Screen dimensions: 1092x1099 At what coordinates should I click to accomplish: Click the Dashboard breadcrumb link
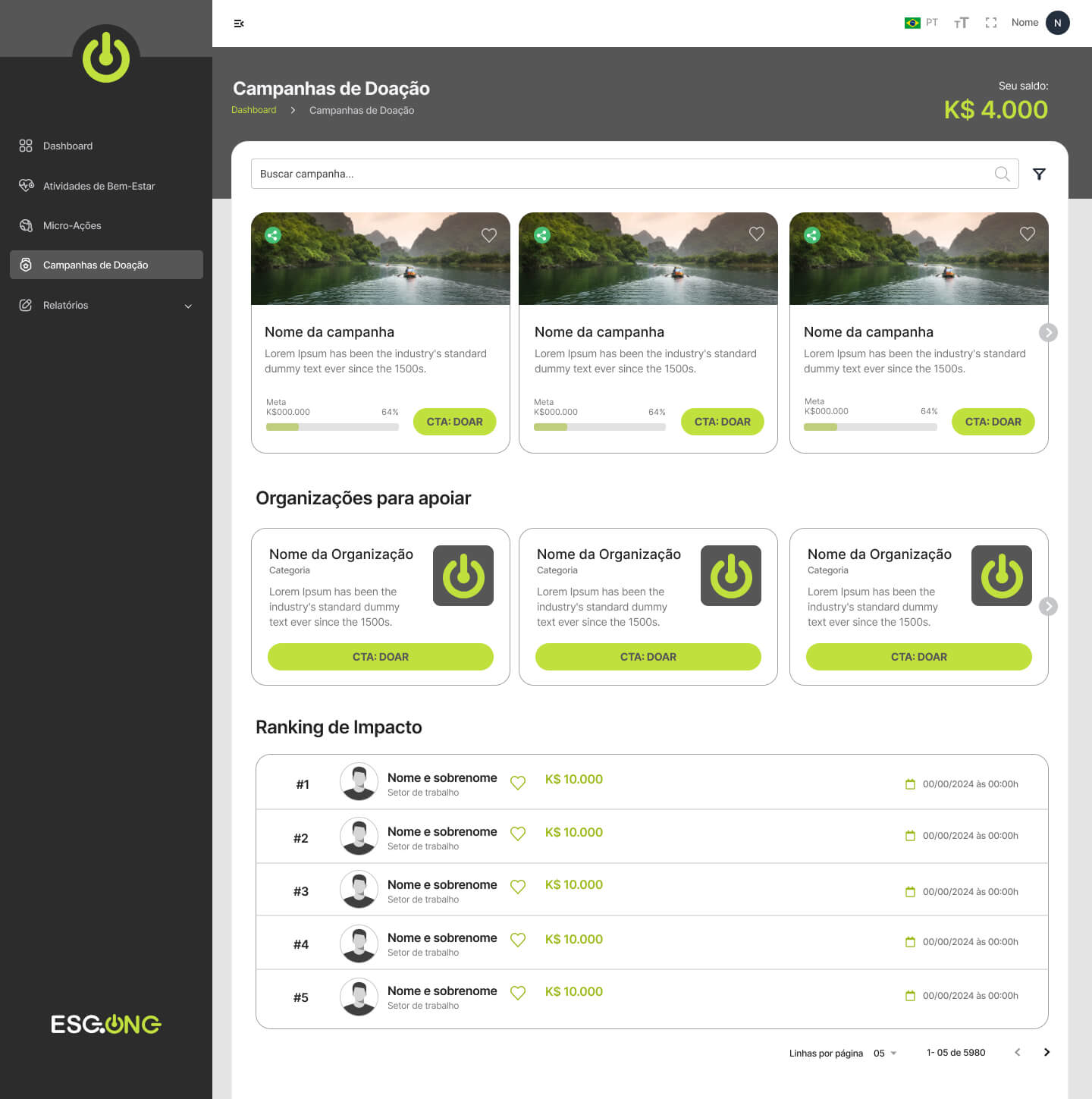click(254, 110)
